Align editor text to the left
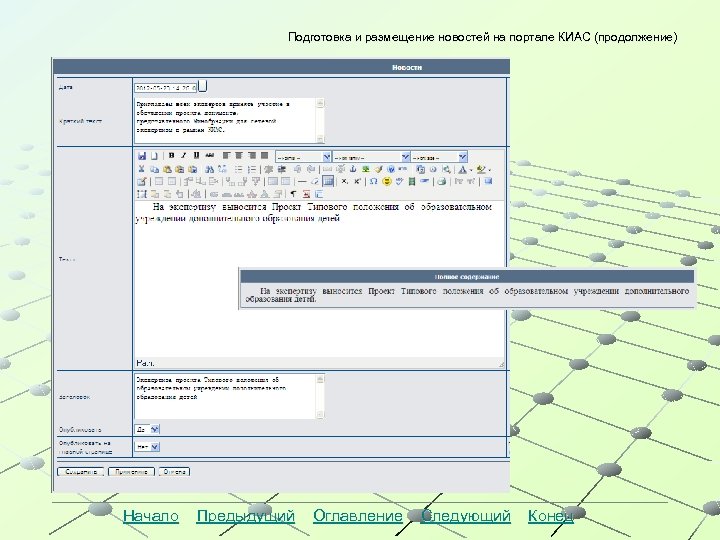Image resolution: width=720 pixels, height=540 pixels. click(226, 155)
